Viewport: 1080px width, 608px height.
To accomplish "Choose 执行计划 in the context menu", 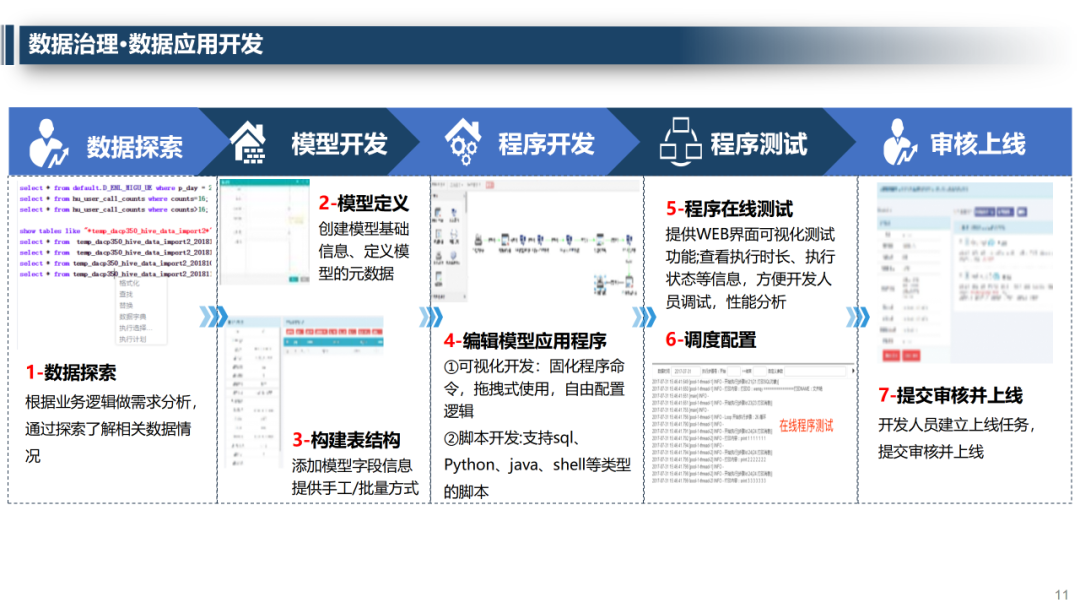I will [x=135, y=338].
